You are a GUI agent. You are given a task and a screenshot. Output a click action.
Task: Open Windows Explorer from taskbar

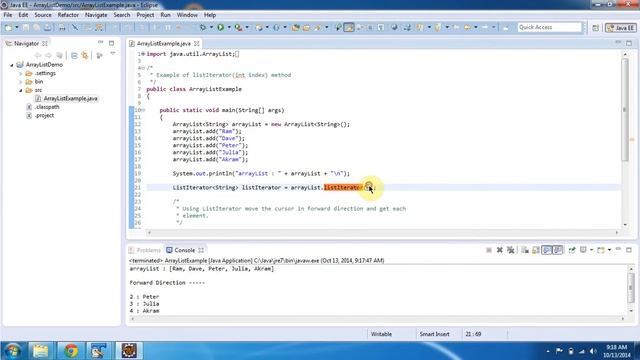coord(40,351)
